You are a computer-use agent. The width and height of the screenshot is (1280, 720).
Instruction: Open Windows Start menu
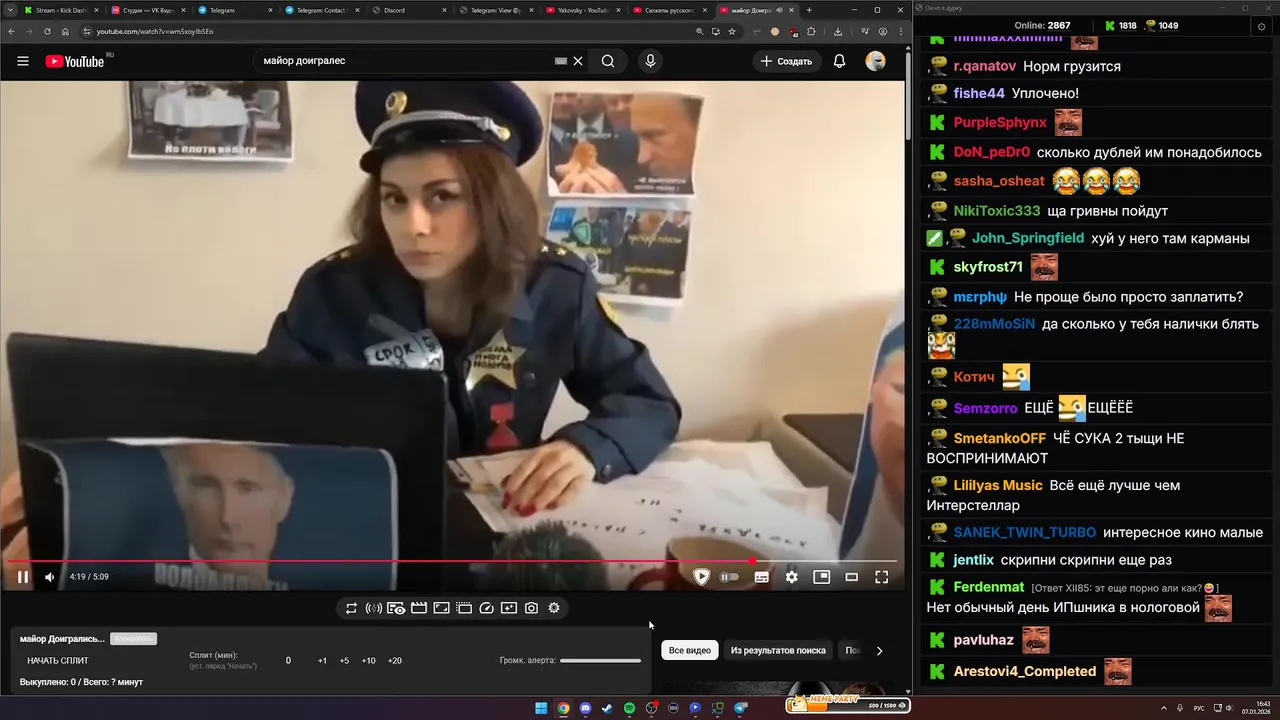[541, 708]
